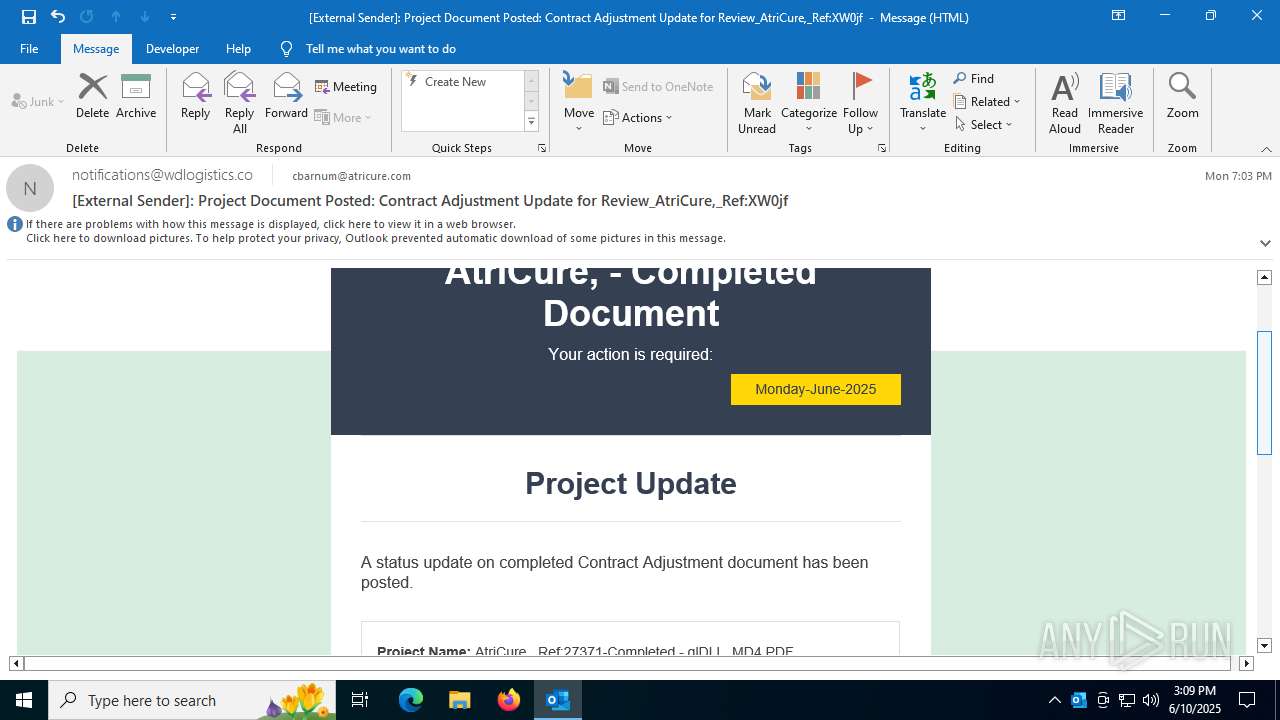Click the Next Item down arrow

[145, 17]
